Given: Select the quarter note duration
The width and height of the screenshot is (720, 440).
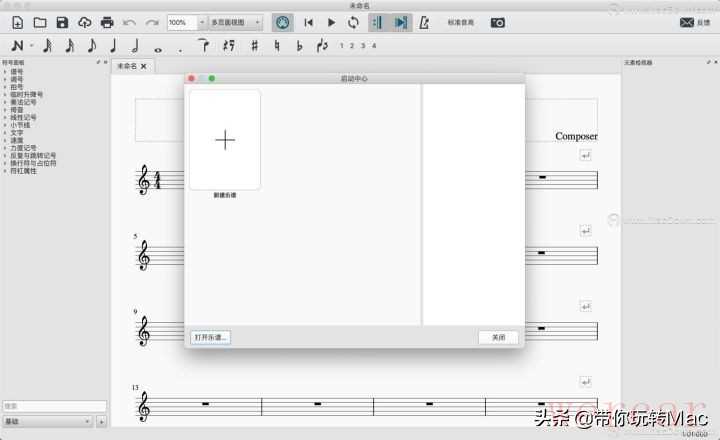Looking at the screenshot, I should pyautogui.click(x=113, y=45).
